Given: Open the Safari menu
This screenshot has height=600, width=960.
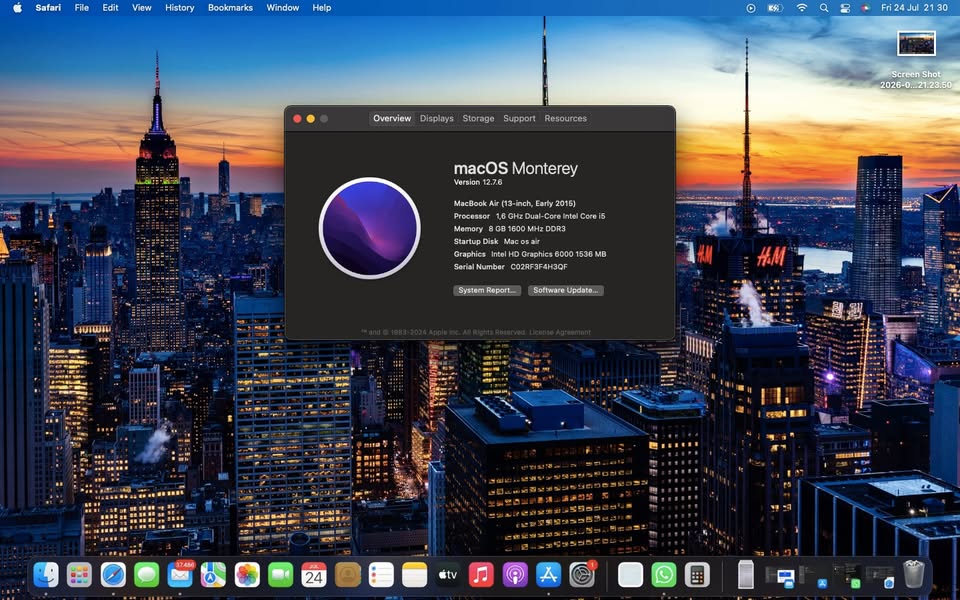Looking at the screenshot, I should pos(48,8).
